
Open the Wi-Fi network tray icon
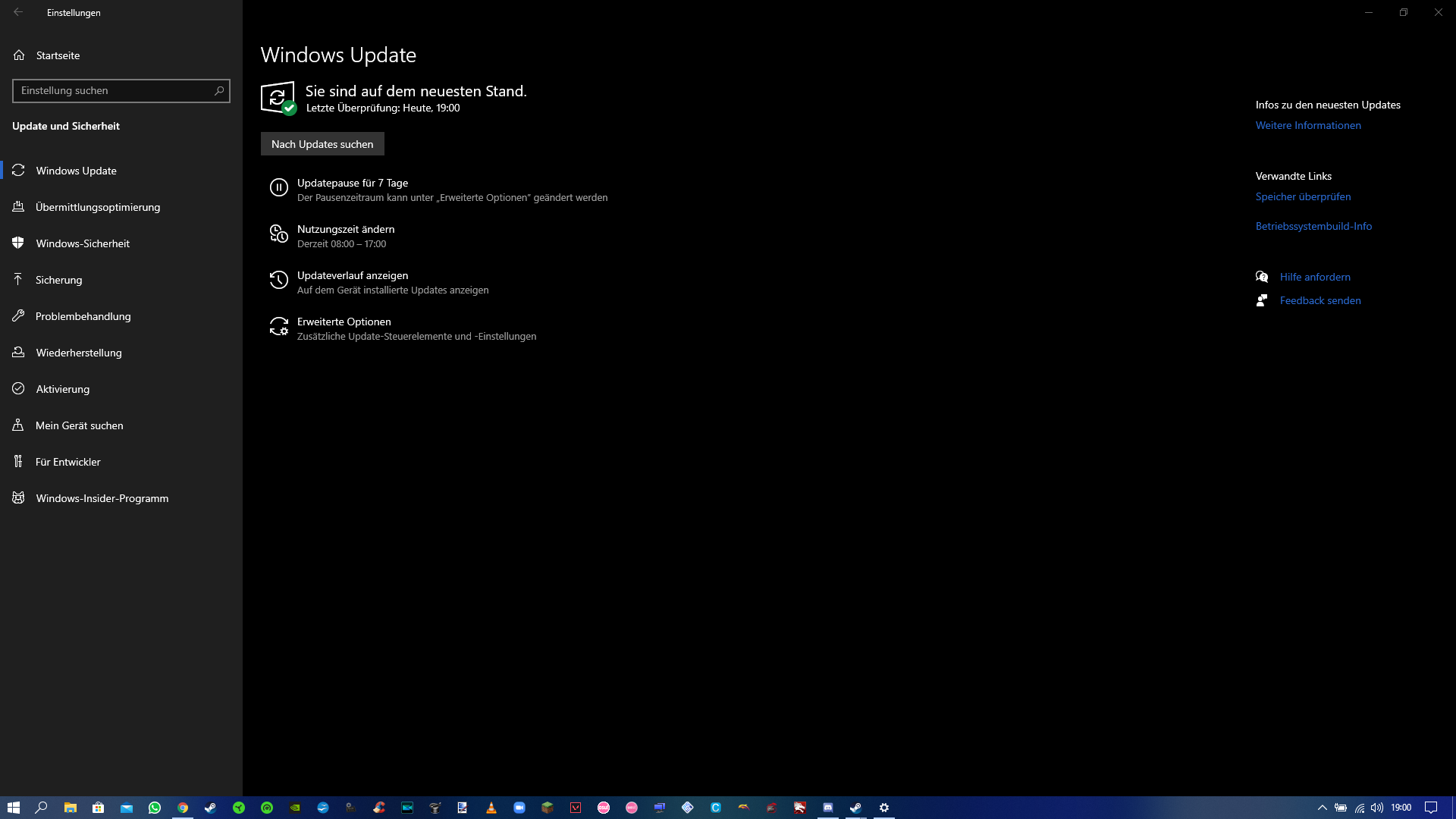point(1360,808)
